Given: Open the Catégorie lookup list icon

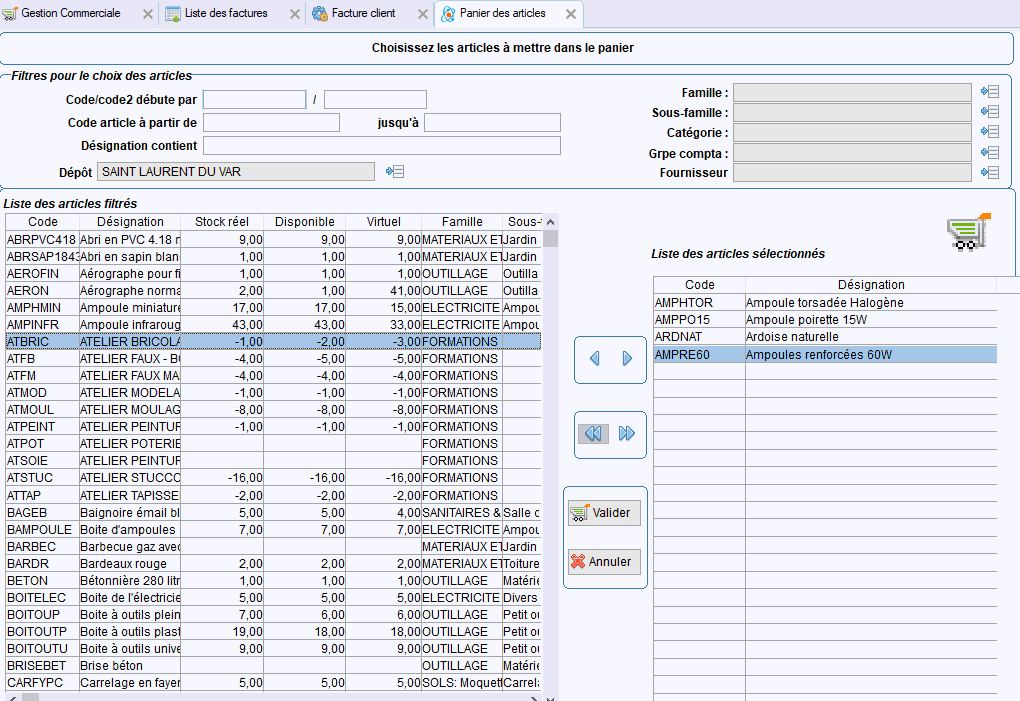Looking at the screenshot, I should click(x=990, y=132).
